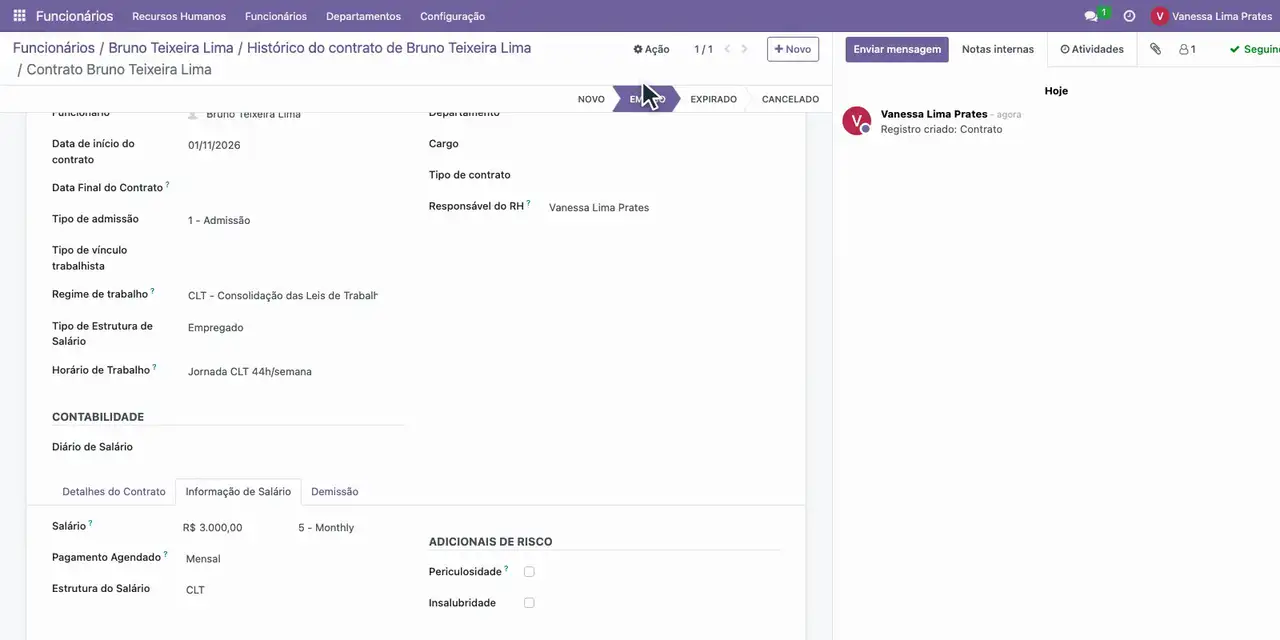Open the Departamentos menu
The height and width of the screenshot is (640, 1280).
pyautogui.click(x=363, y=16)
